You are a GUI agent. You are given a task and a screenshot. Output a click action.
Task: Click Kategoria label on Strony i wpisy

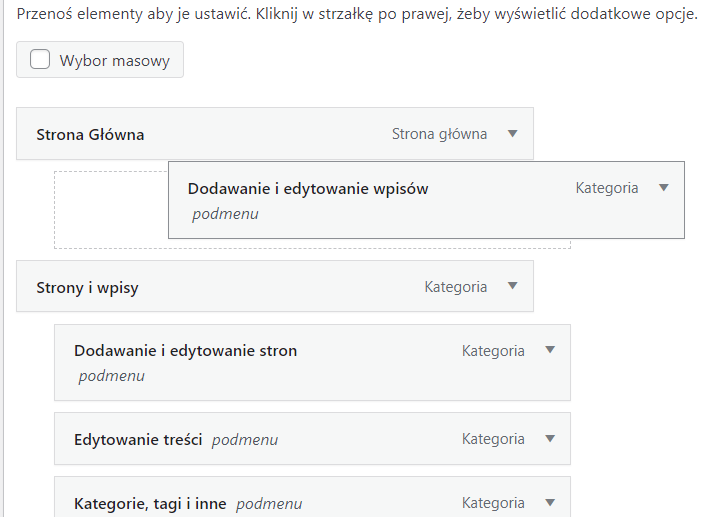455,287
